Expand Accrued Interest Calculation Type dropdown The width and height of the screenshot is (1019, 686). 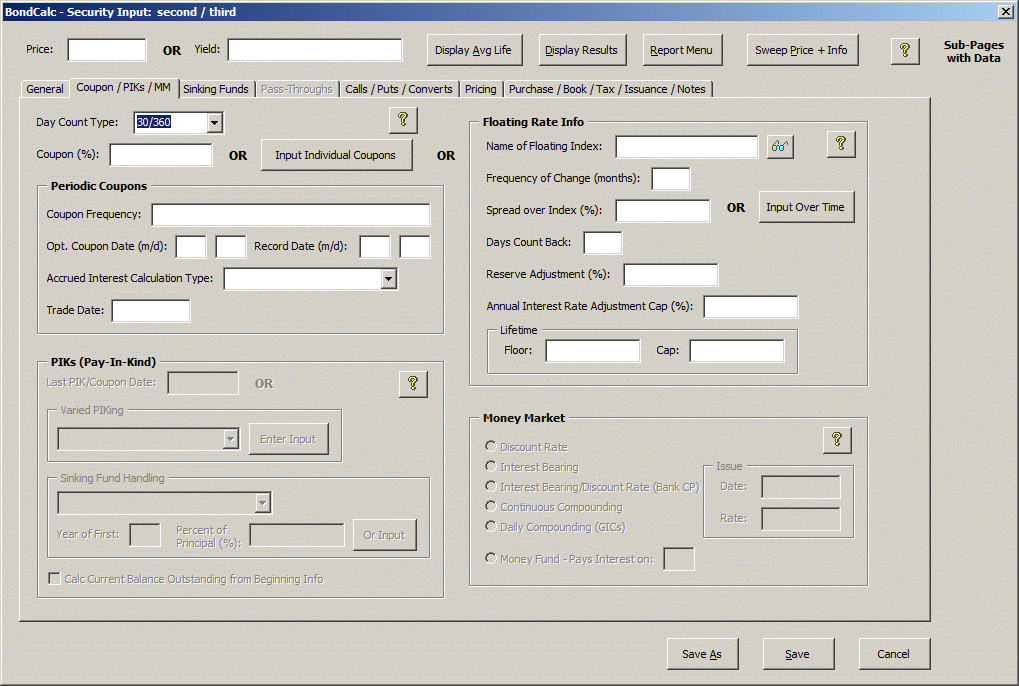(x=389, y=279)
